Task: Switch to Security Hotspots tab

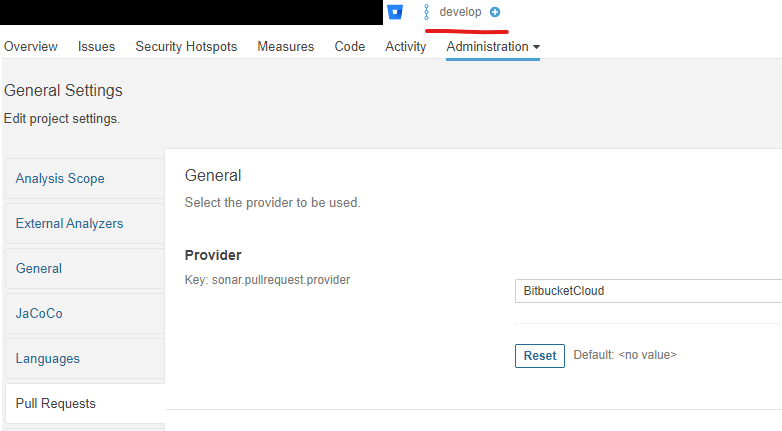Action: click(x=186, y=46)
